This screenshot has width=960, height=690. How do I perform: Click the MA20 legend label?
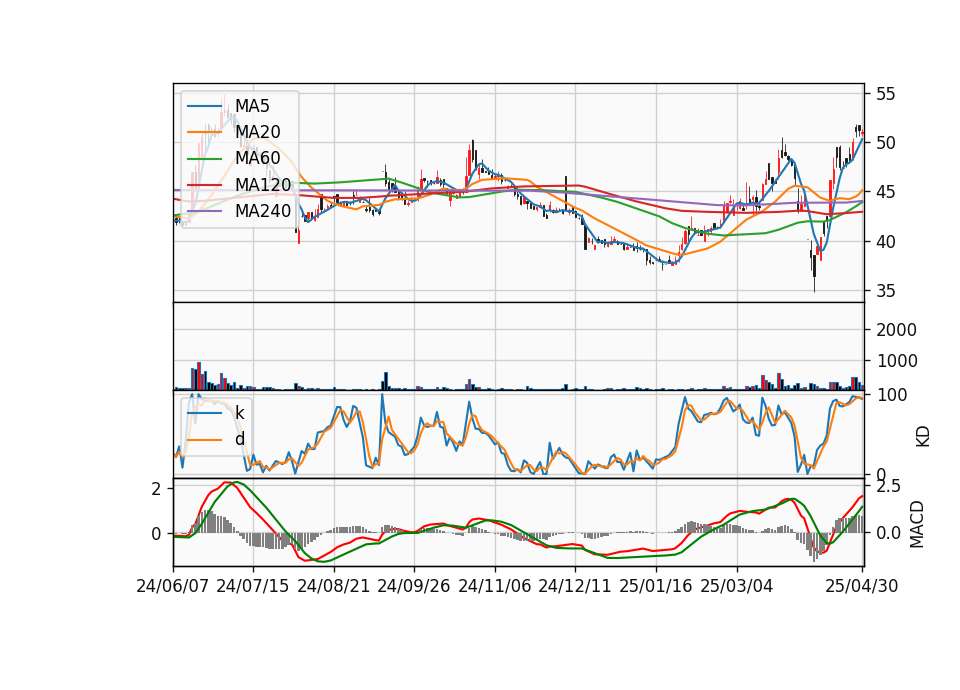point(258,132)
